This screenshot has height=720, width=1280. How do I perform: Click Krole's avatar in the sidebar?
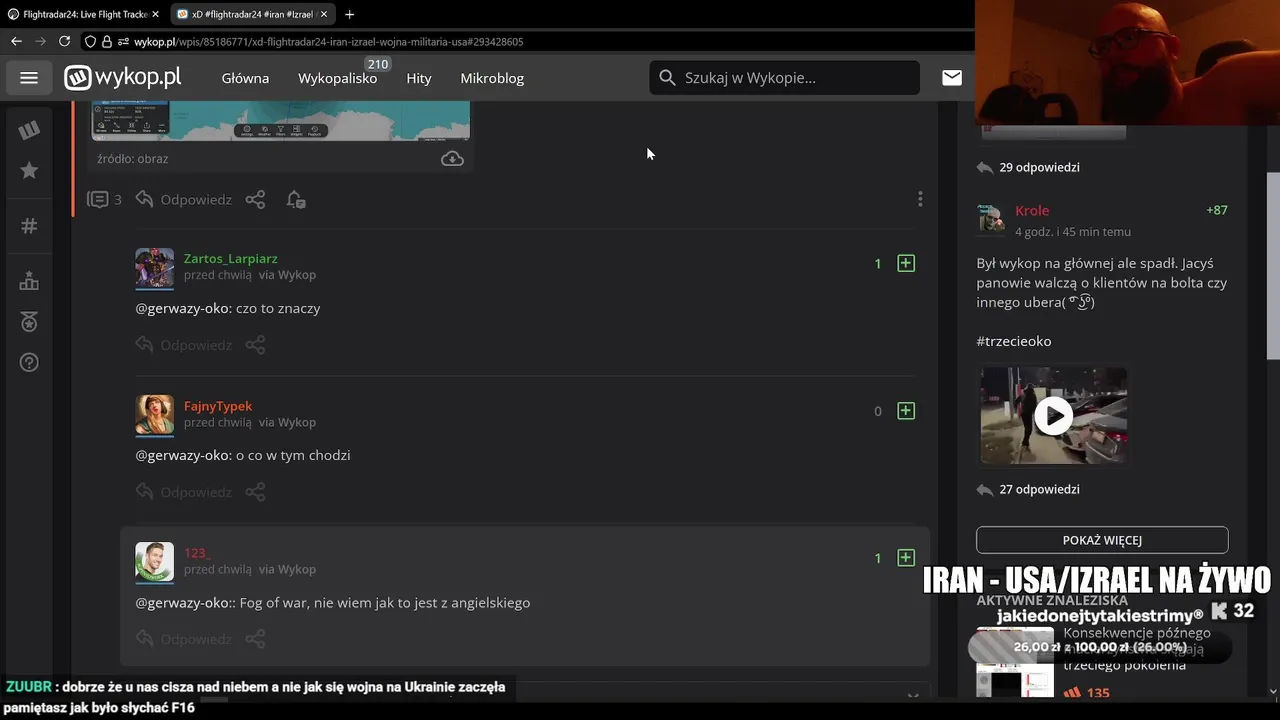[x=991, y=219]
